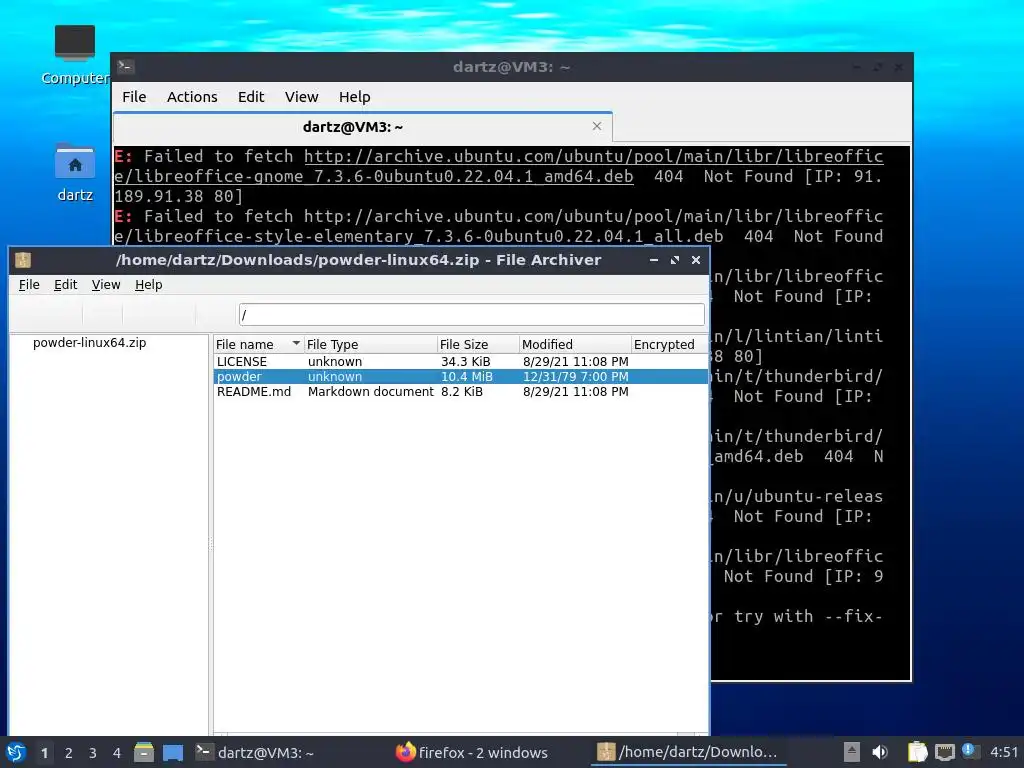Switch to workspace 2 in the taskbar

(69, 753)
